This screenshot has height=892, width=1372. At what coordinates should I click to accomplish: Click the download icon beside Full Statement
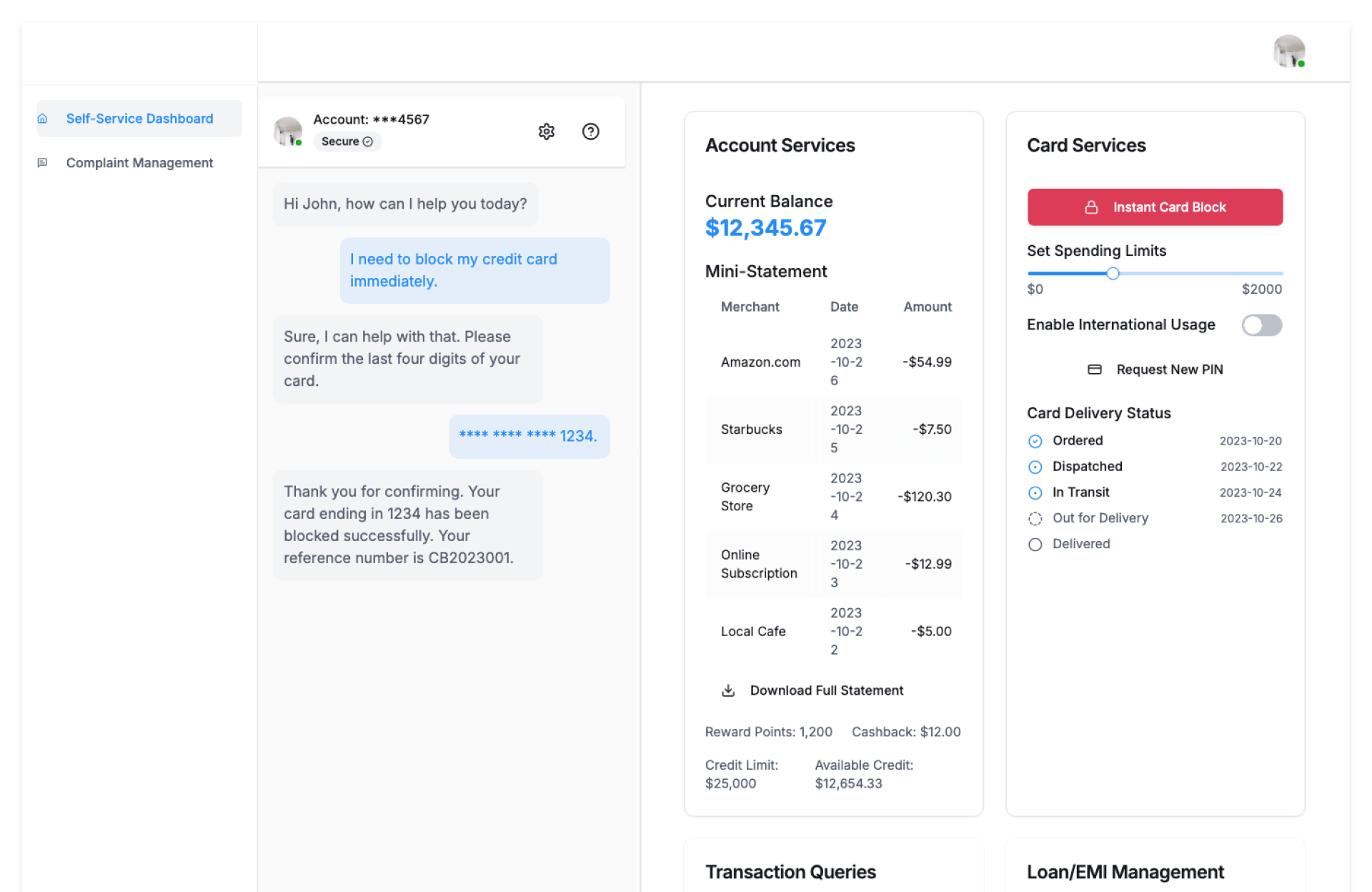coord(727,690)
